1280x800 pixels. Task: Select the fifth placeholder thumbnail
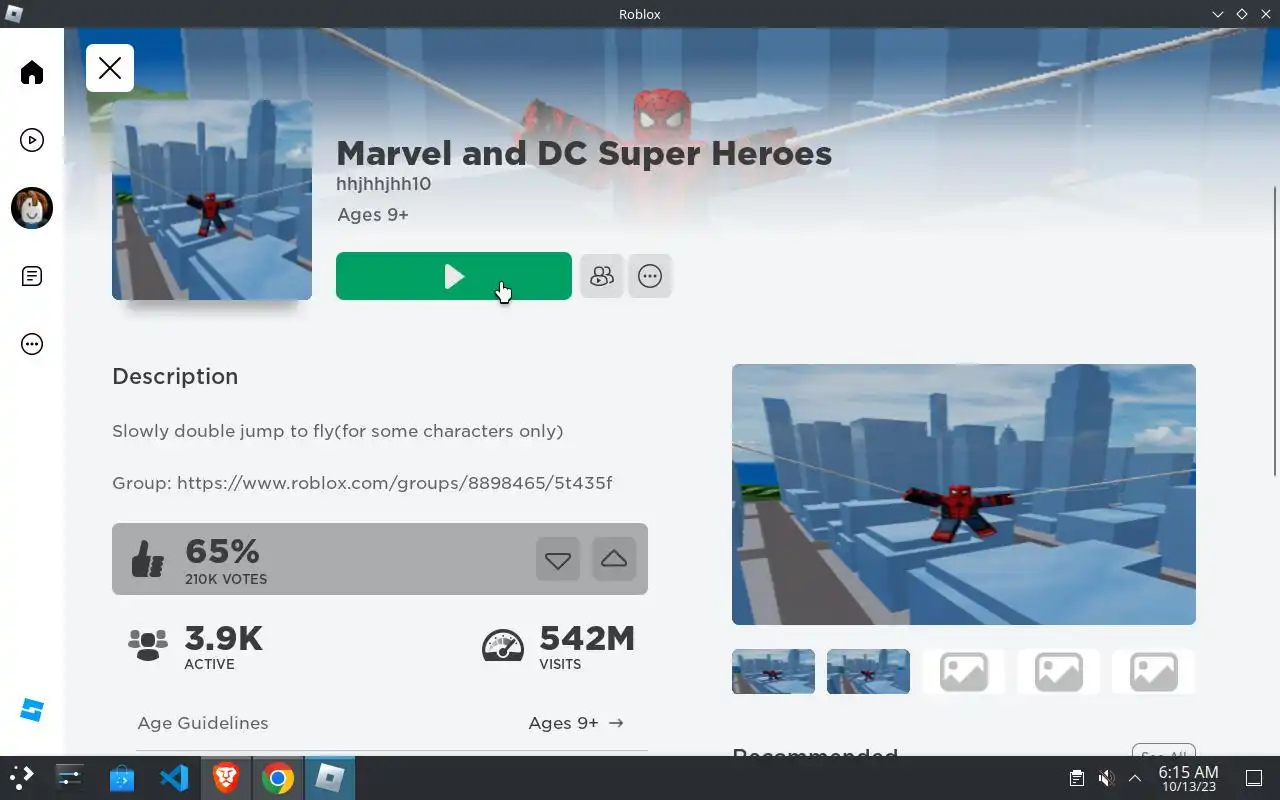click(x=1153, y=671)
